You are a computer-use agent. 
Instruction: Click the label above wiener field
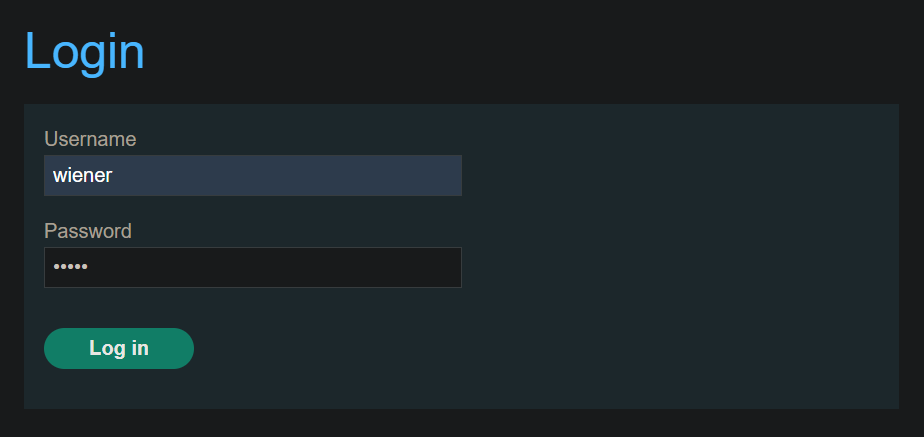90,140
